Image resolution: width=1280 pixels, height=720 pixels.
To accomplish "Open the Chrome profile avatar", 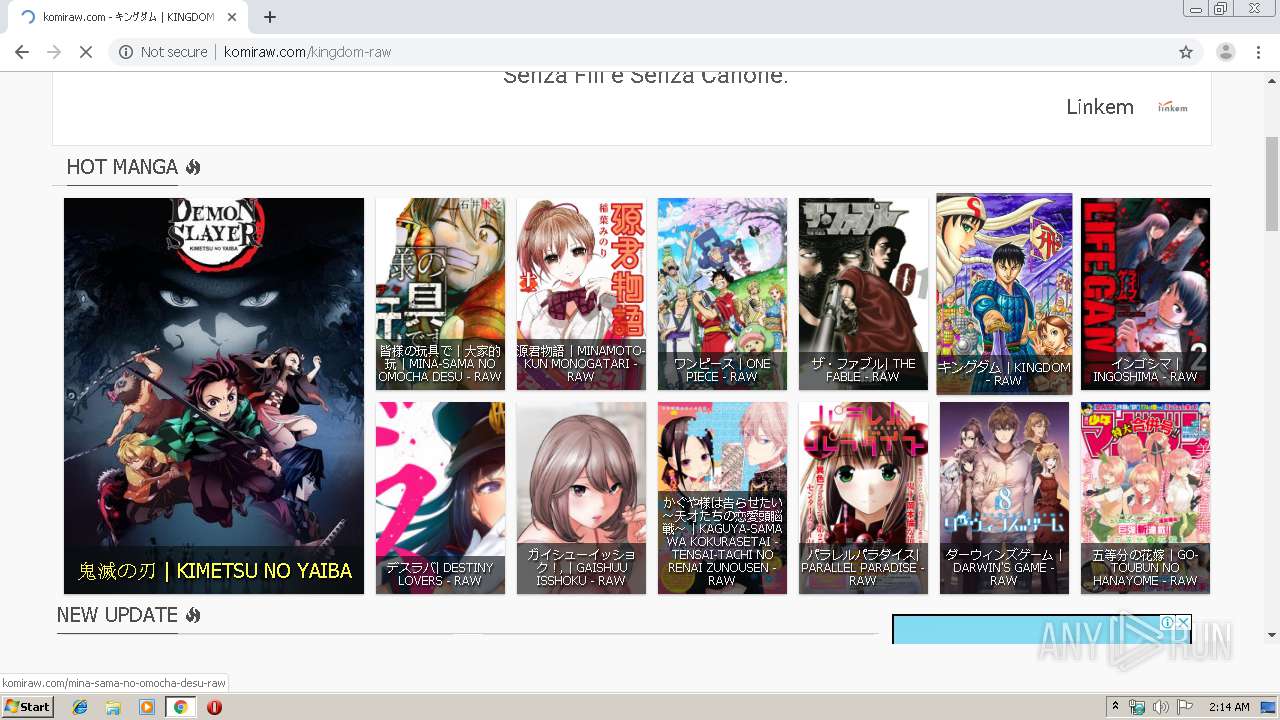I will 1226,52.
